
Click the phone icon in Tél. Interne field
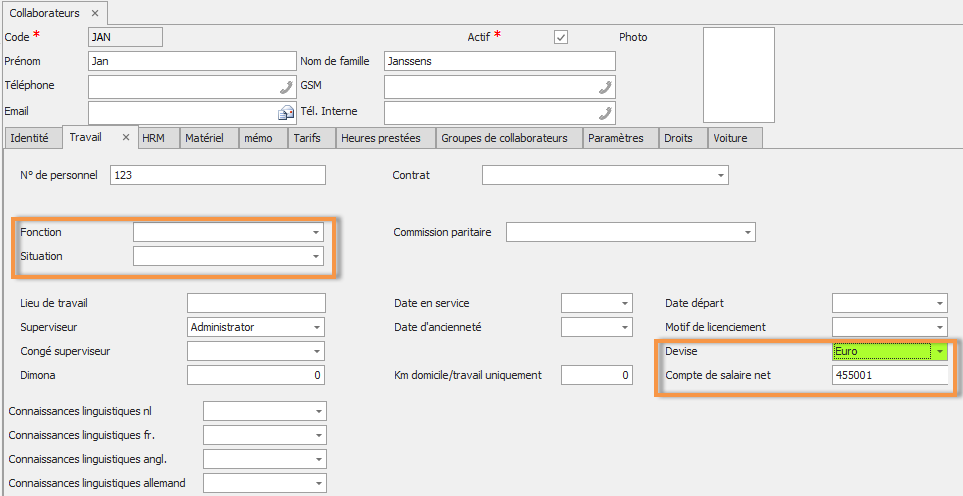tap(605, 113)
